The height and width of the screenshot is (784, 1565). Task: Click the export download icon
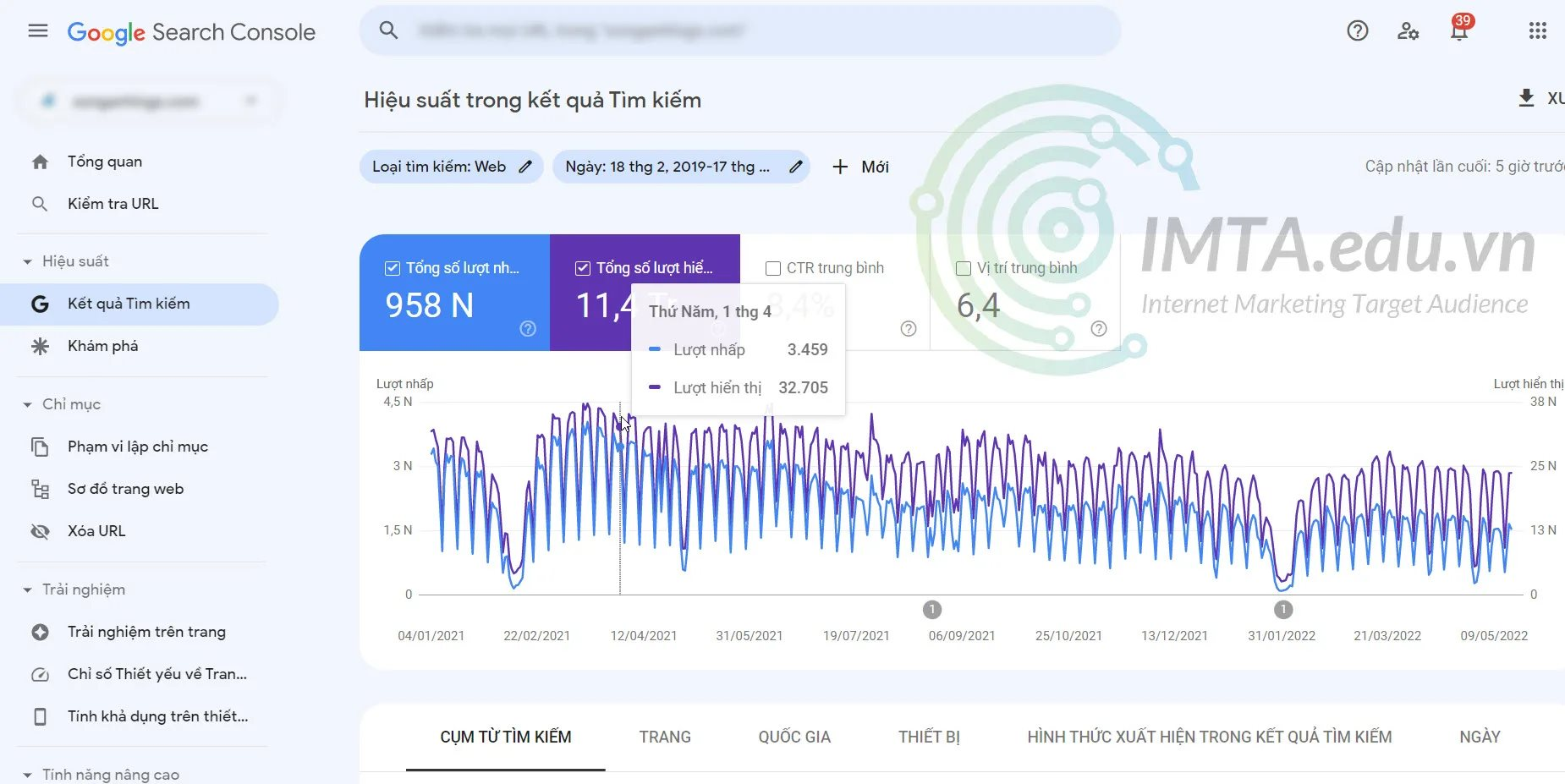point(1526,98)
